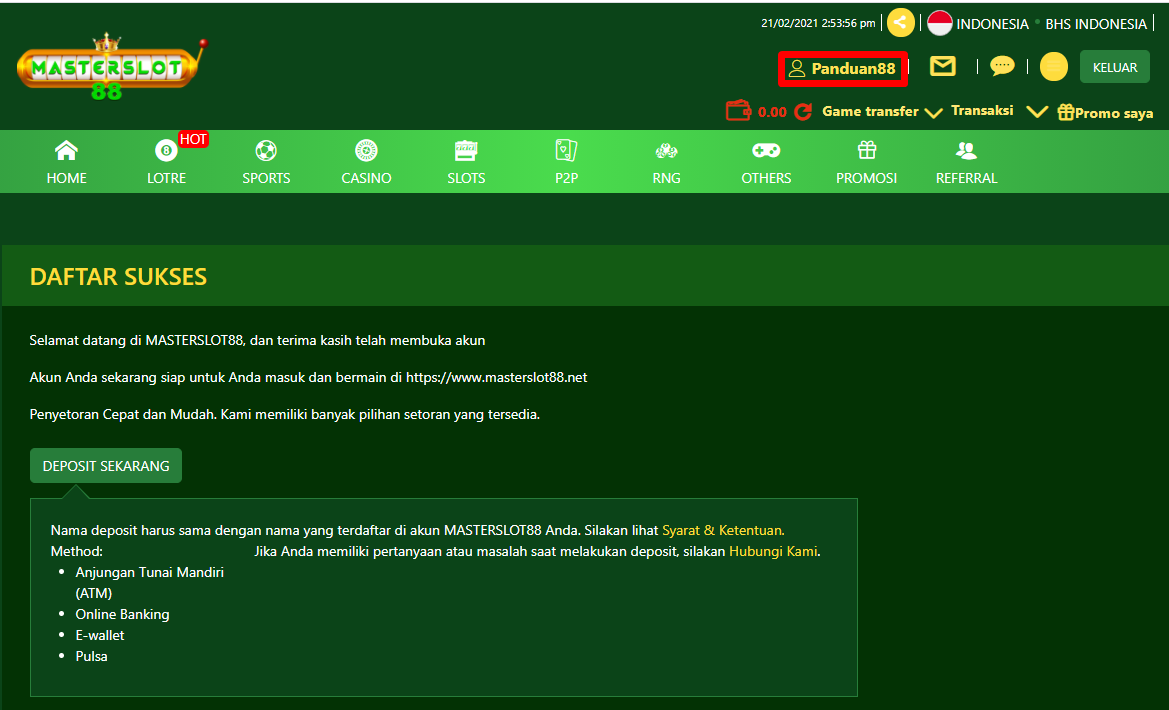Open the BHS INDONESIA language selector
1169x710 pixels.
pyautogui.click(x=1095, y=22)
